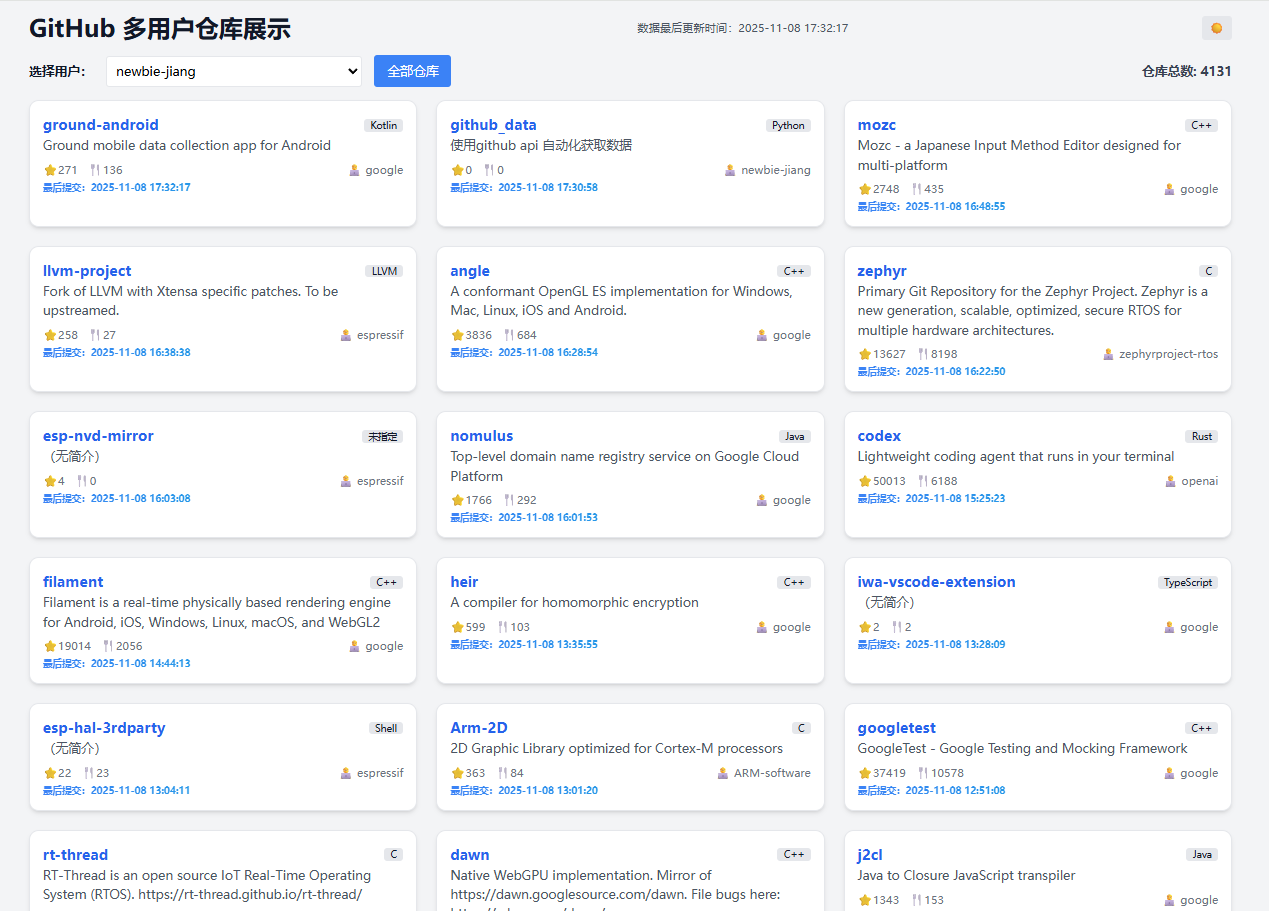This screenshot has height=911, width=1269.
Task: Click the star icon on googletest card
Action: tap(865, 773)
